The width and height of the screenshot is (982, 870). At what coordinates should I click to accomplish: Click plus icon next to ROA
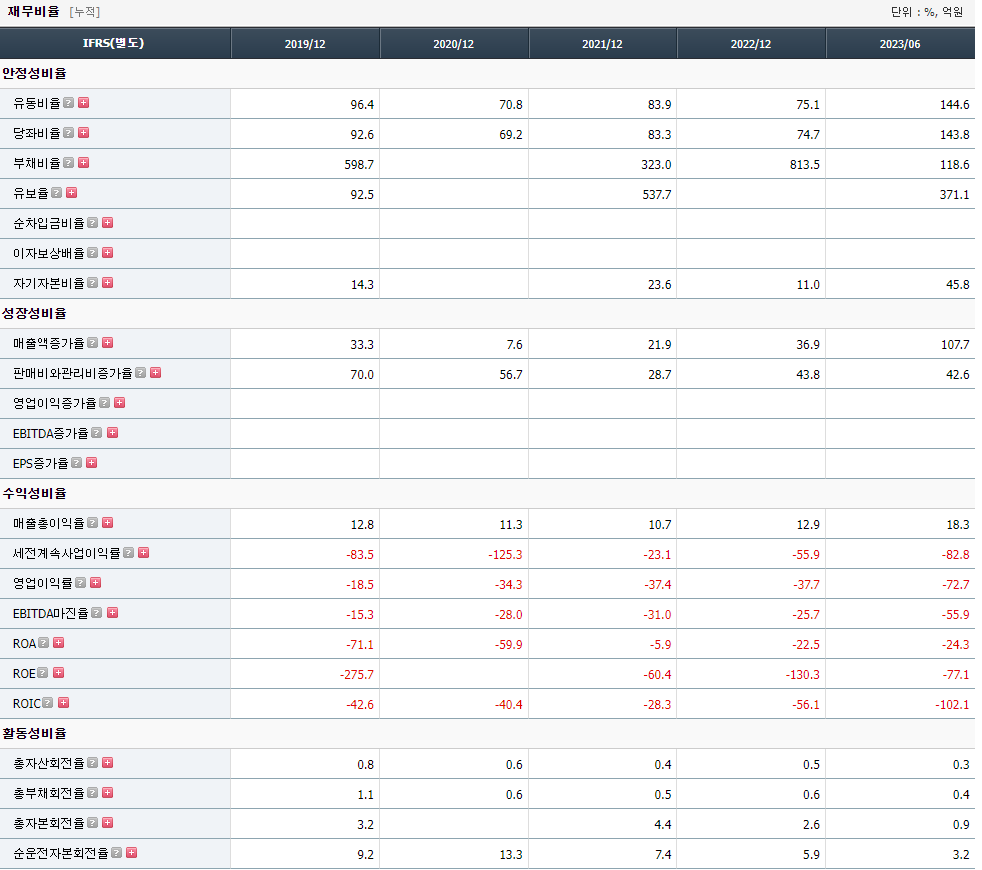point(59,643)
